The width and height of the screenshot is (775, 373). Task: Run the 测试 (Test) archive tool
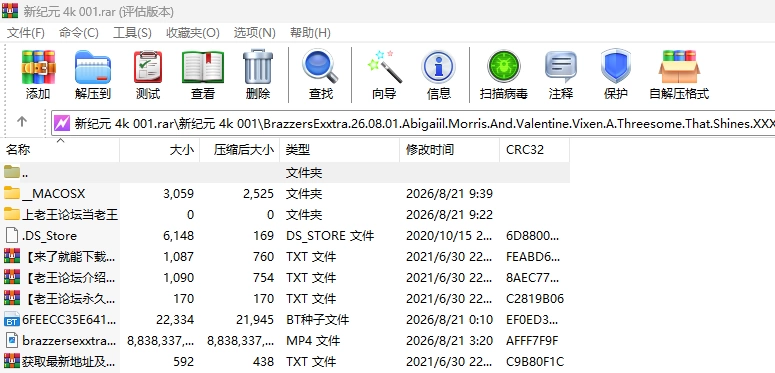pyautogui.click(x=148, y=74)
